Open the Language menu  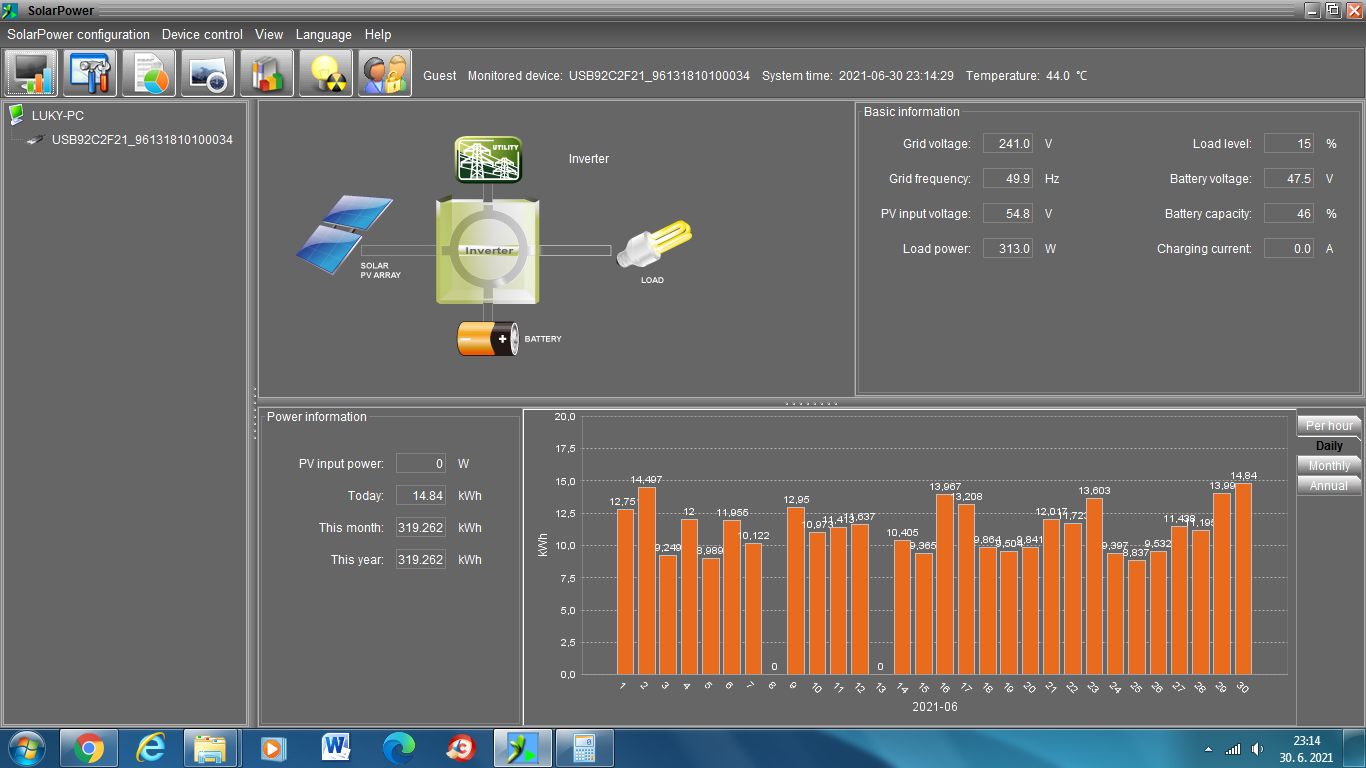pos(323,34)
